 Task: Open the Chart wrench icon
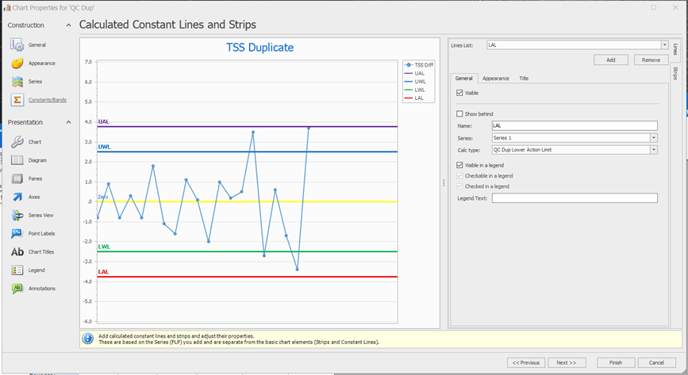[17, 142]
